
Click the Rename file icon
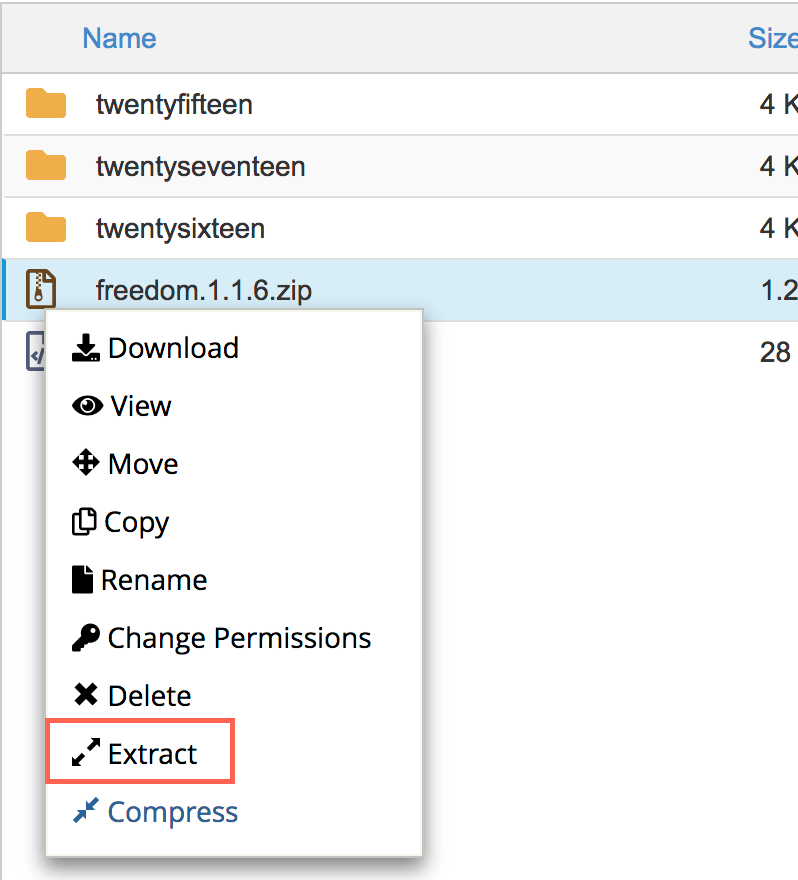[83, 580]
